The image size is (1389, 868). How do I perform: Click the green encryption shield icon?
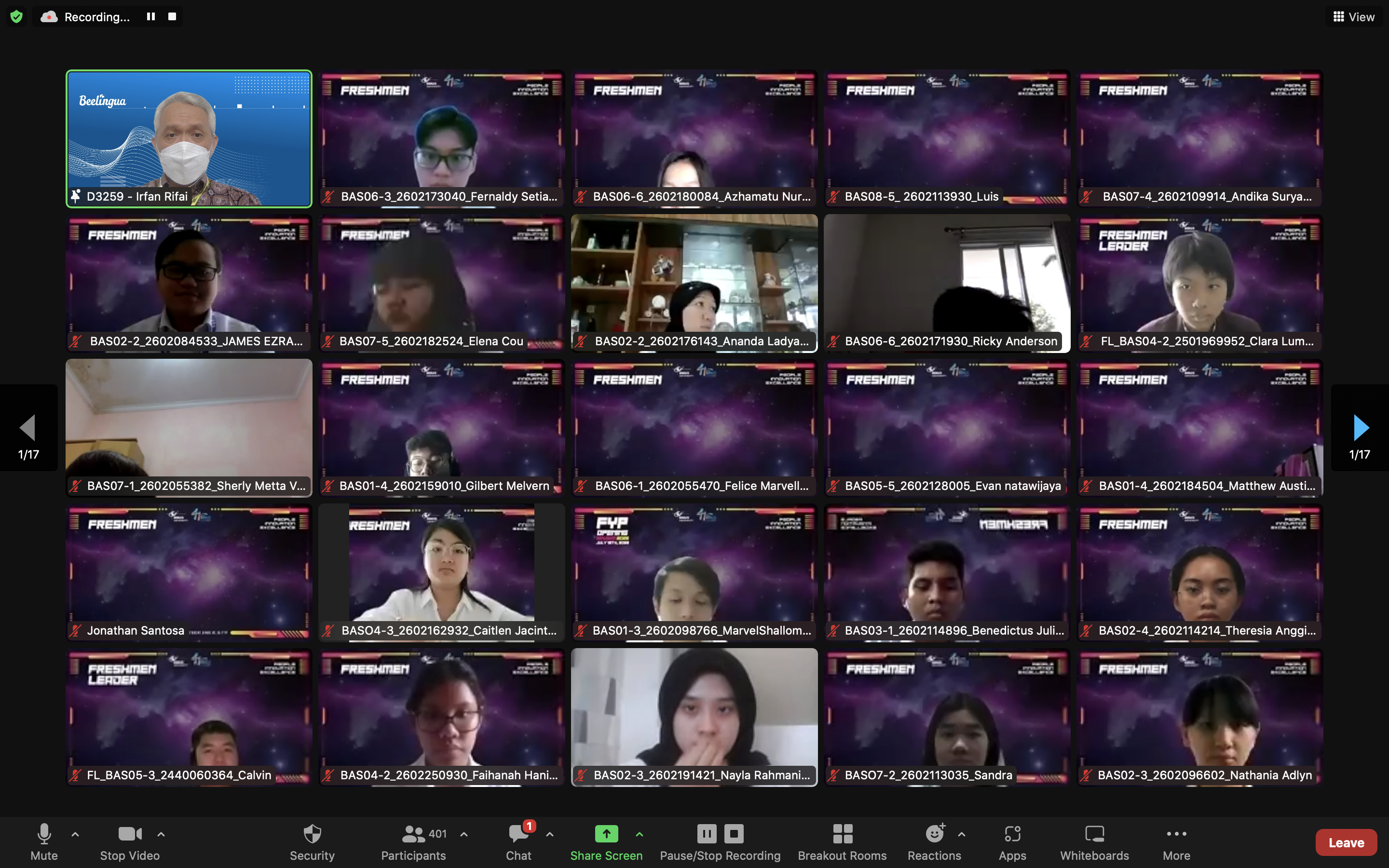coord(17,17)
